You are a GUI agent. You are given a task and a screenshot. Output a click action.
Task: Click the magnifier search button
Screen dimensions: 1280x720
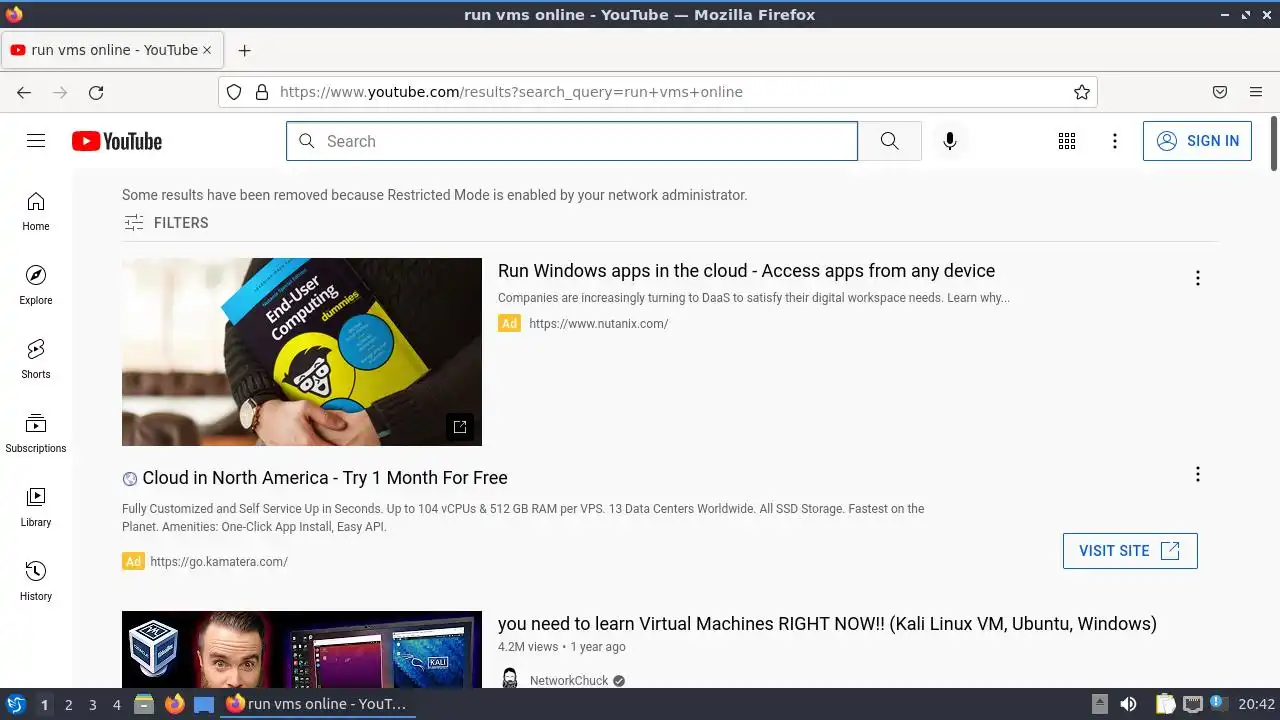889,141
